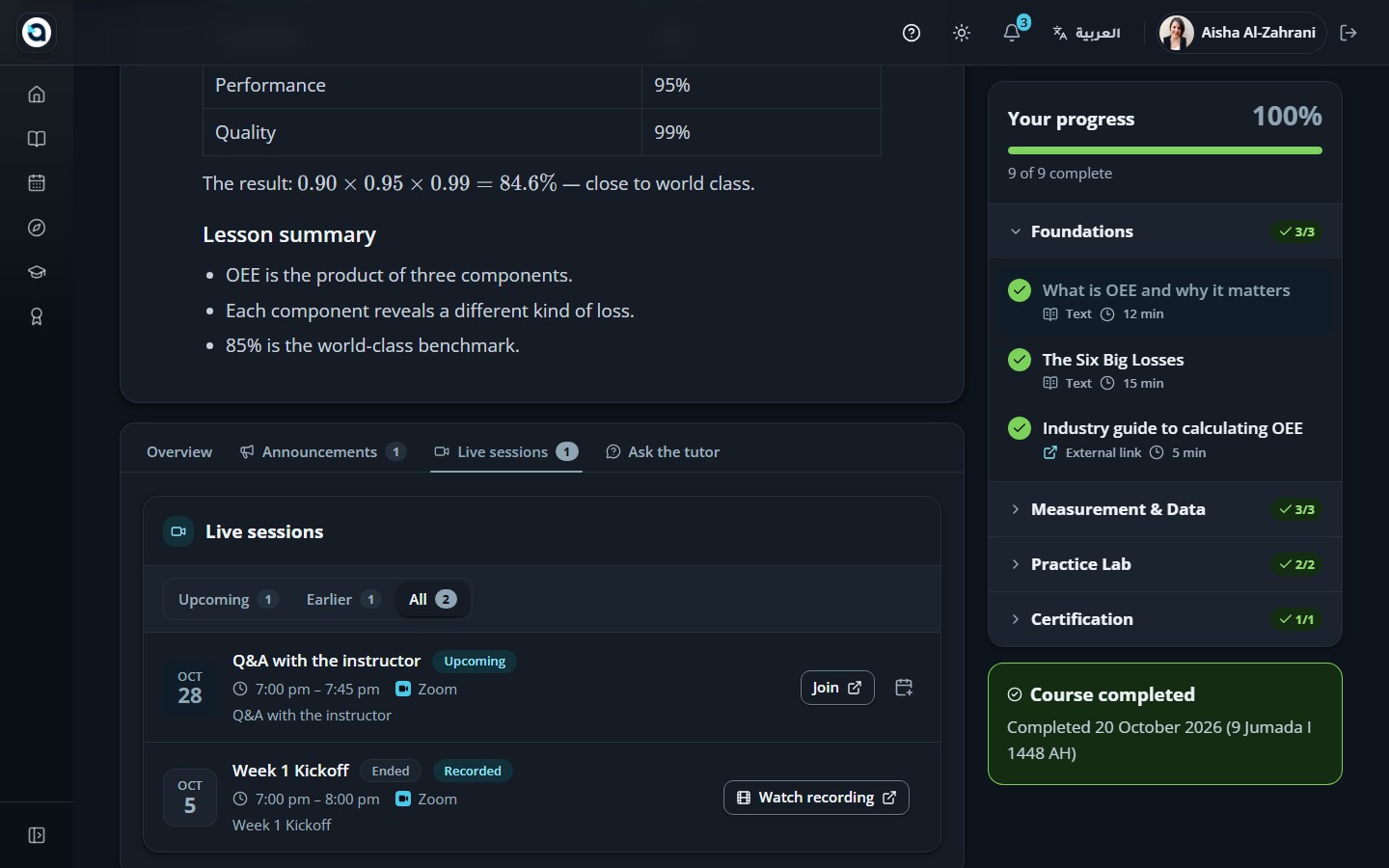Go to Home in left sidebar
The height and width of the screenshot is (868, 1389).
(37, 95)
